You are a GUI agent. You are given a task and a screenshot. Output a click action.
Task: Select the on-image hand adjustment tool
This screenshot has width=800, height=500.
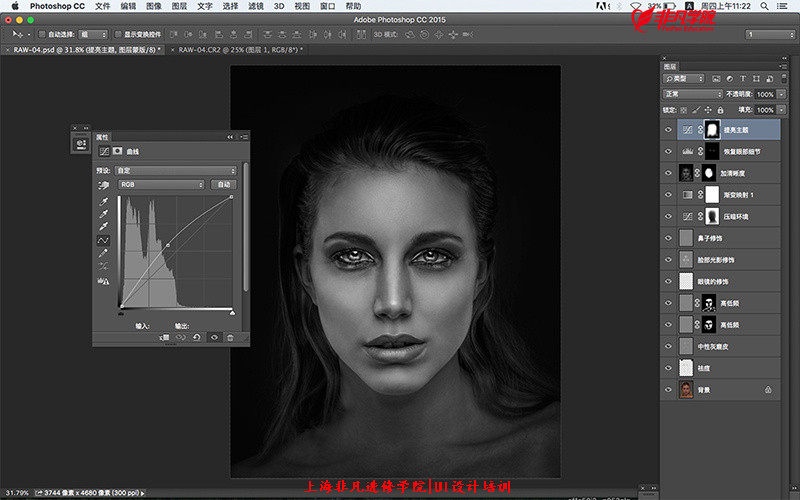point(104,185)
